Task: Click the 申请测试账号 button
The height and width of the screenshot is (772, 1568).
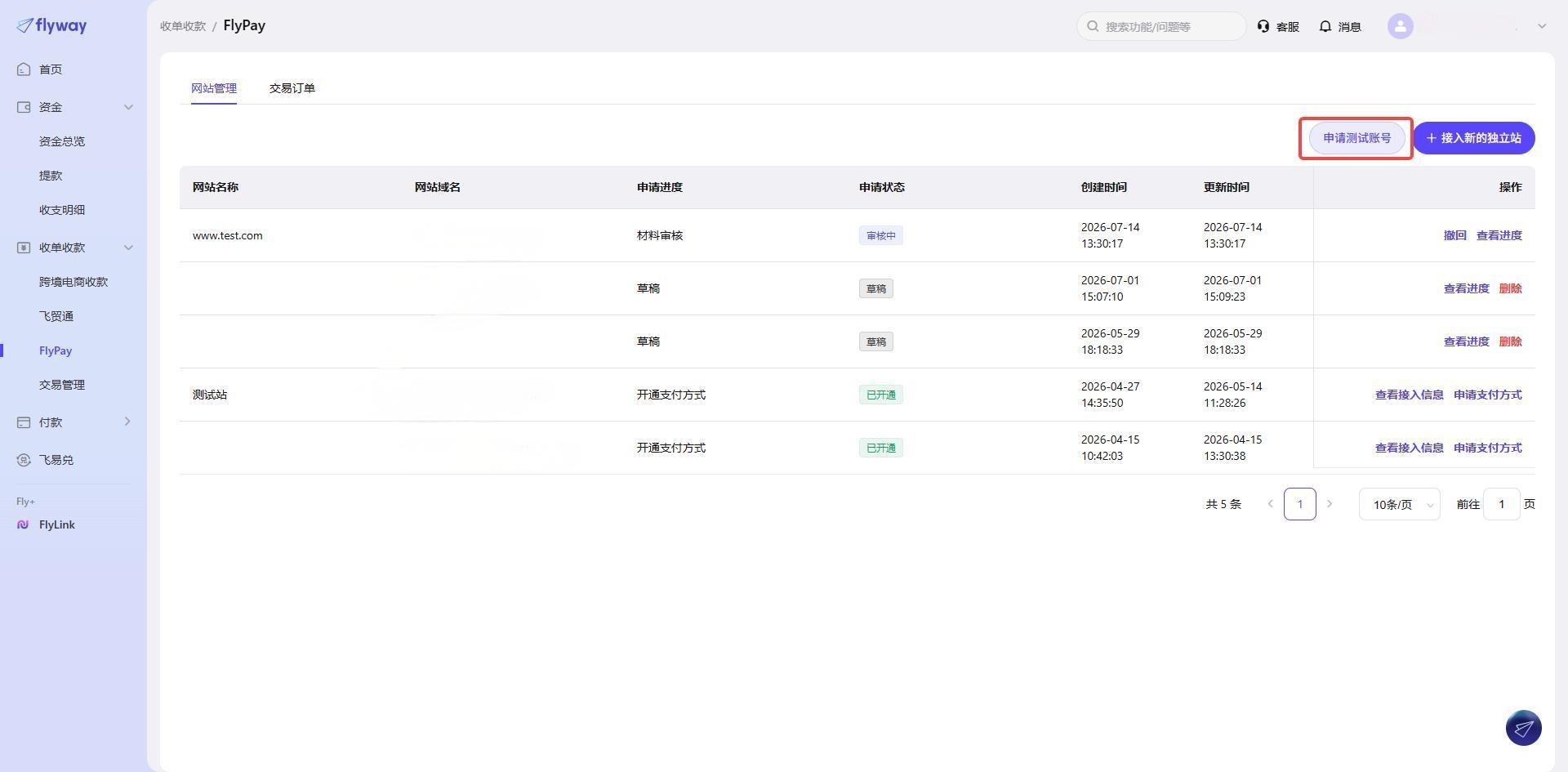Action: click(1356, 138)
